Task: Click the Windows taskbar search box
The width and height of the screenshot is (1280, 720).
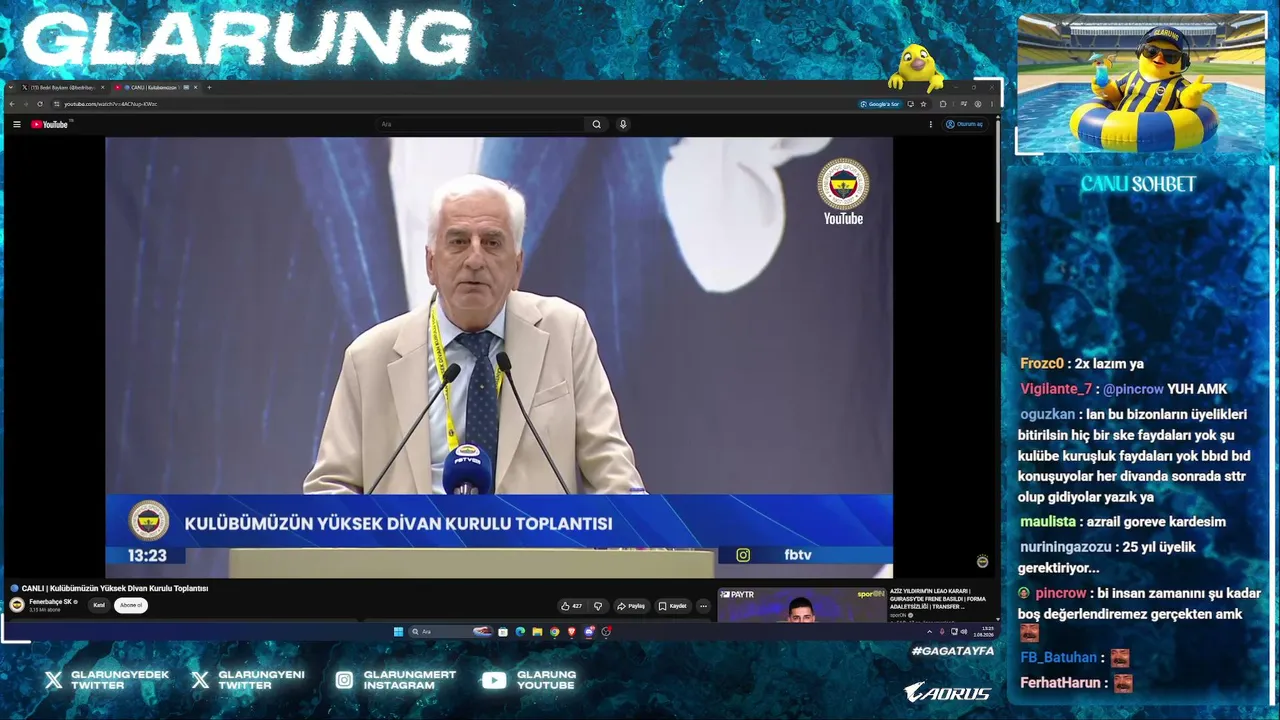Action: (x=450, y=632)
